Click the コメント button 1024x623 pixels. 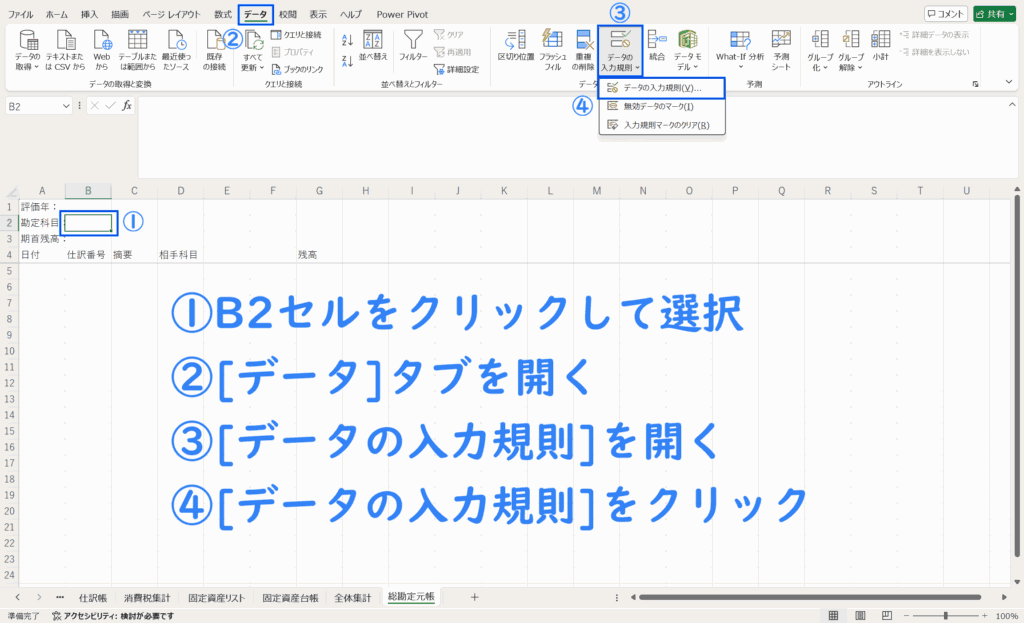click(946, 14)
